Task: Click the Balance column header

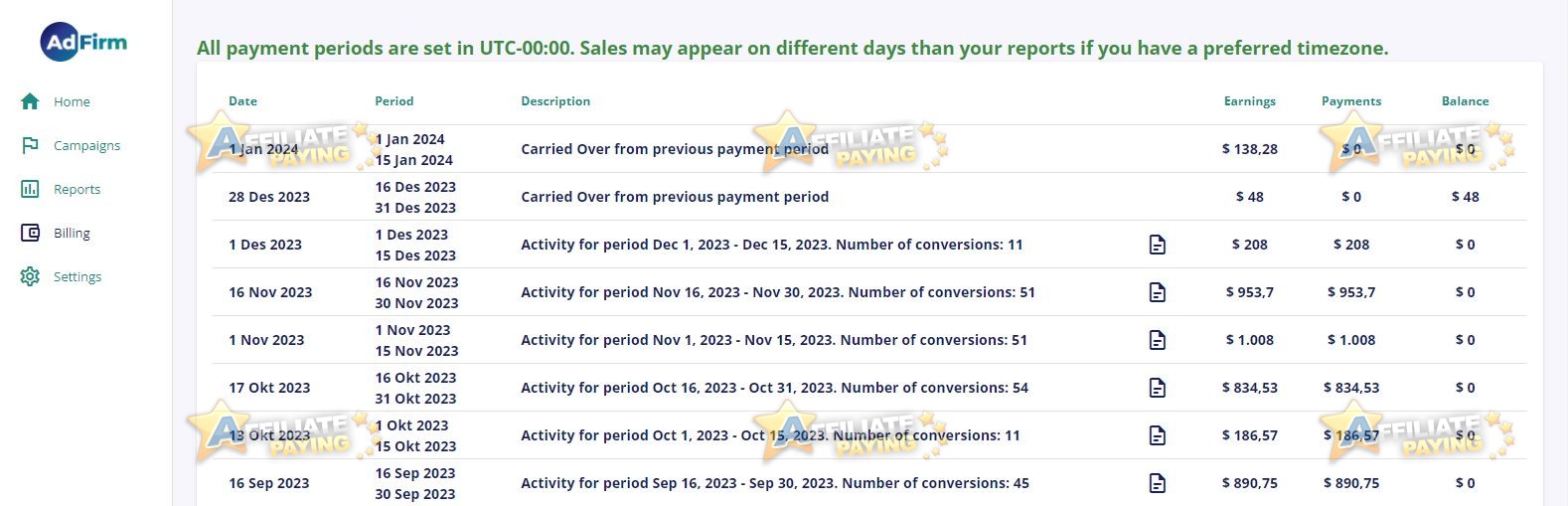Action: point(1465,101)
